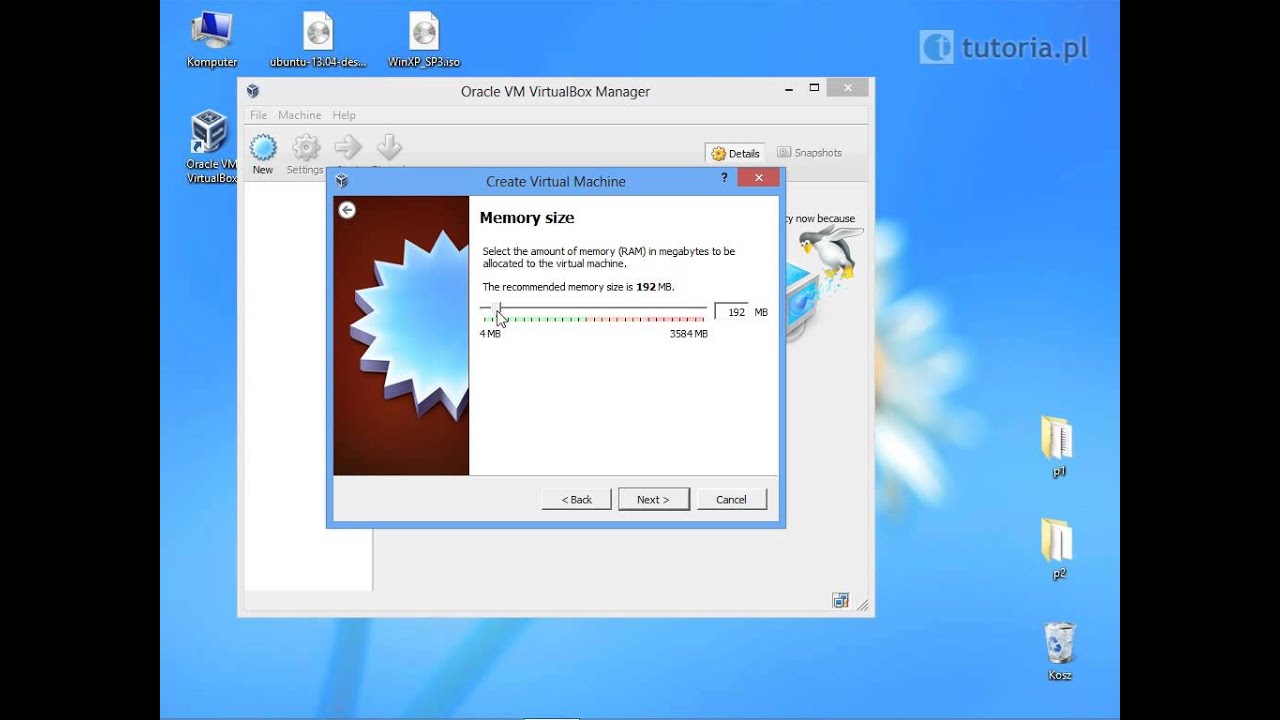Select the p1 folder on the desktop
Viewport: 1280px width, 720px height.
click(1058, 446)
